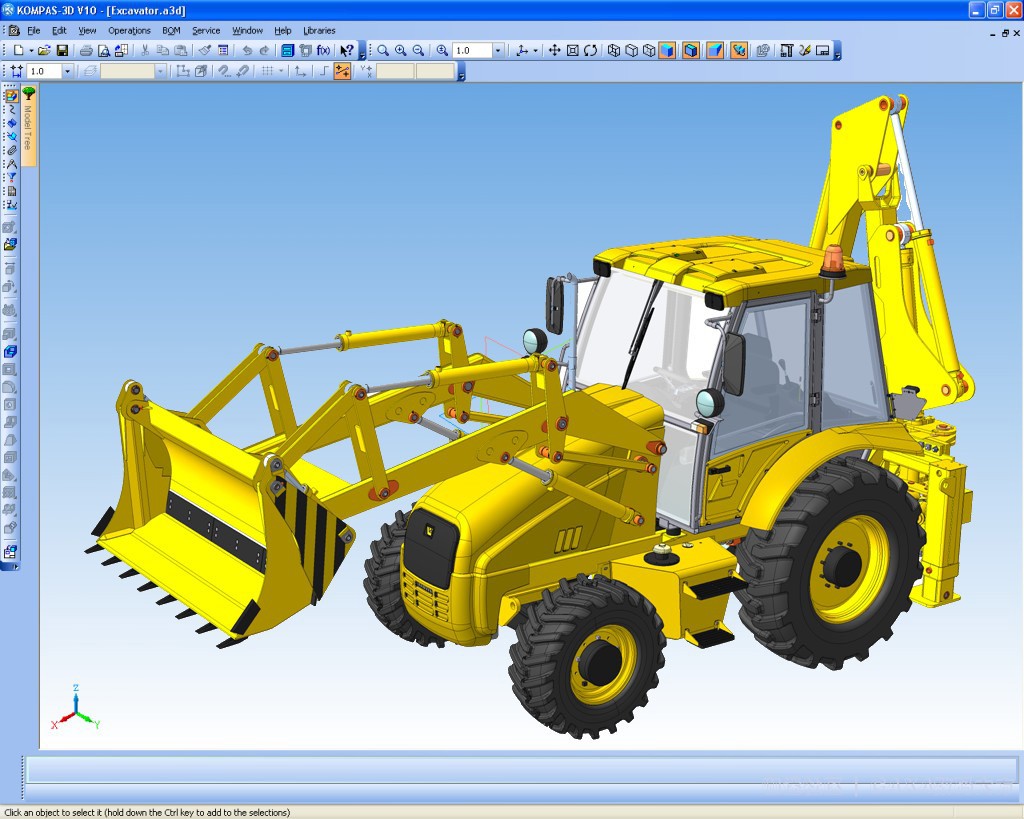Open the Operations menu
The height and width of the screenshot is (819, 1024).
[x=129, y=30]
